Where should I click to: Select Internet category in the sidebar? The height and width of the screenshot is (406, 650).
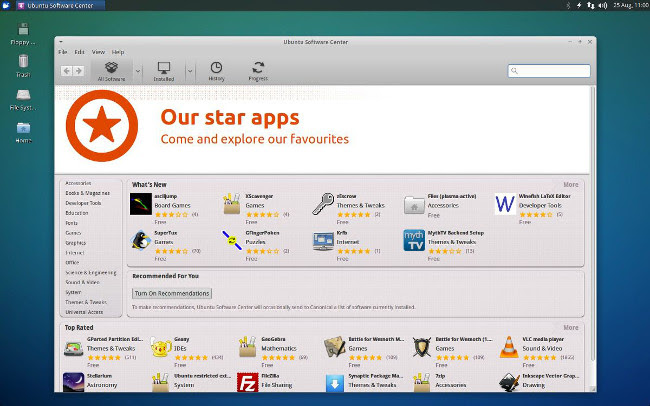coord(75,253)
